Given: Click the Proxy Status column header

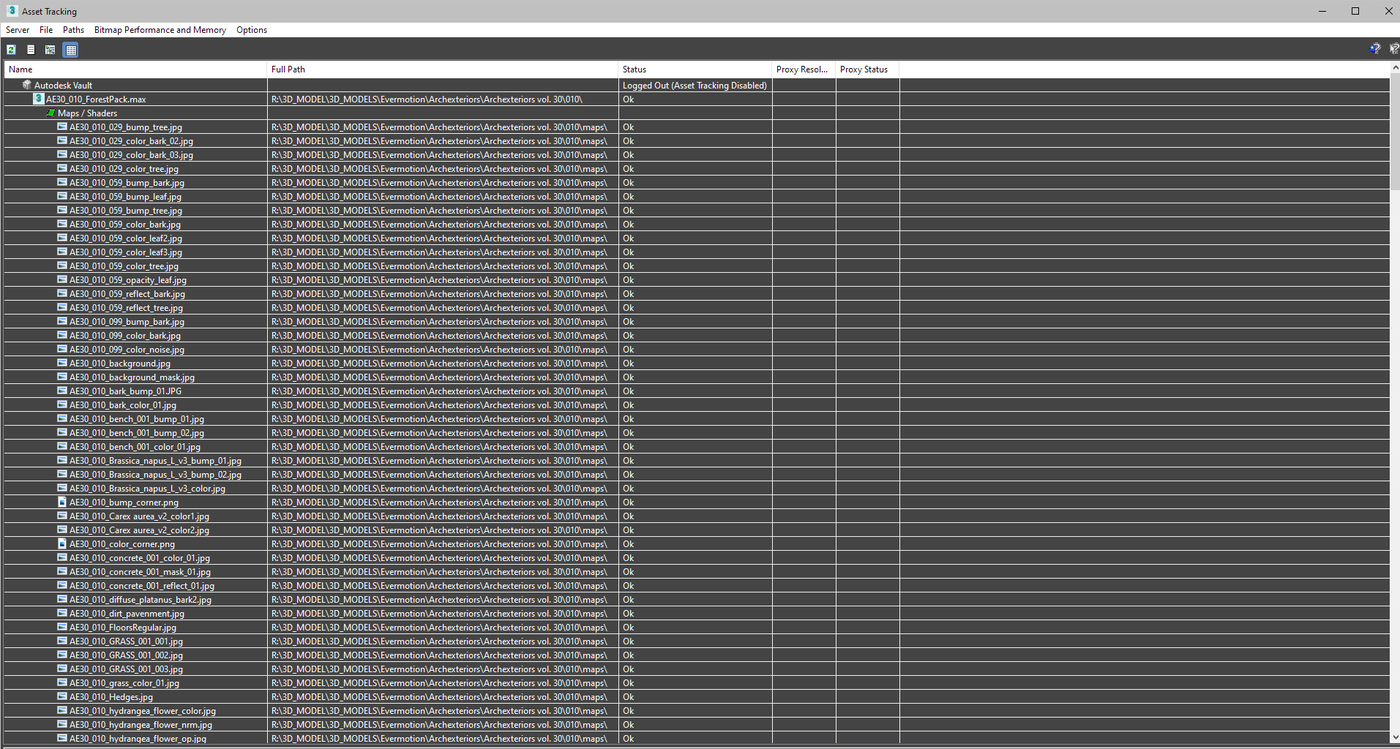Looking at the screenshot, I should tap(868, 70).
